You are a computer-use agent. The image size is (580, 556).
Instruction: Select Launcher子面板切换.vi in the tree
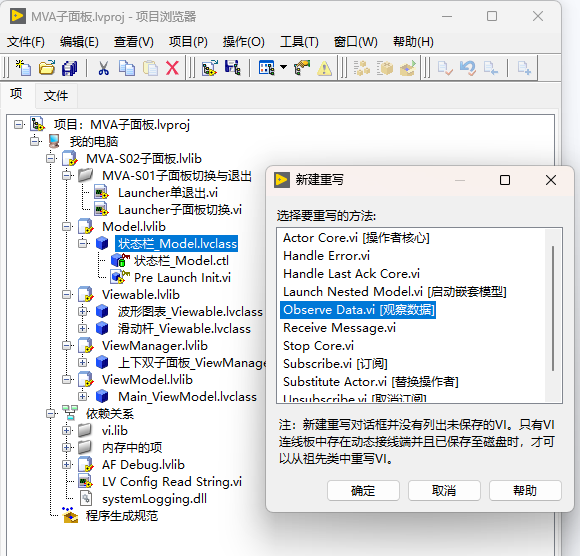tap(180, 210)
